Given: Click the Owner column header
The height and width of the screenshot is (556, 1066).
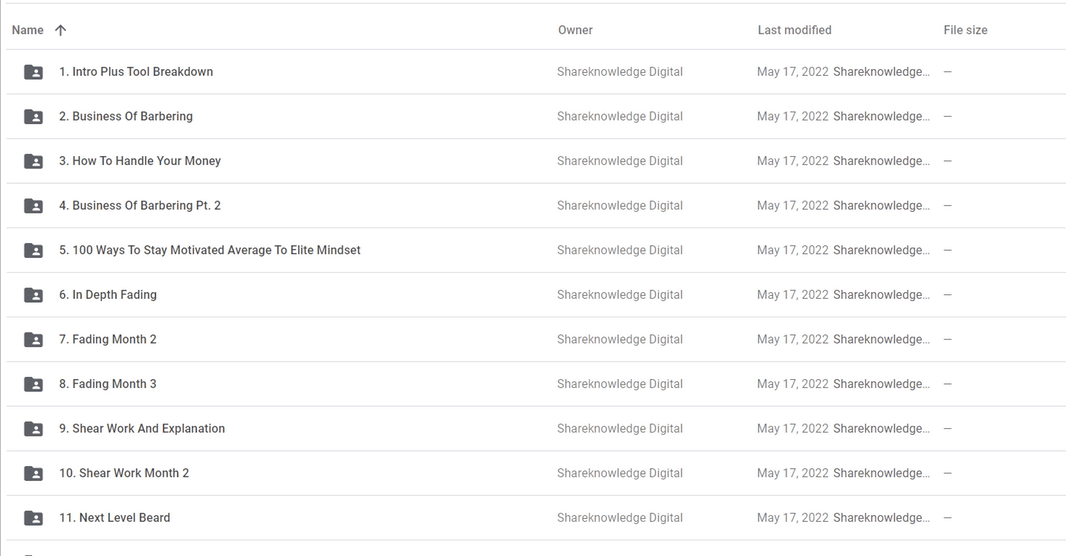Looking at the screenshot, I should pyautogui.click(x=575, y=30).
